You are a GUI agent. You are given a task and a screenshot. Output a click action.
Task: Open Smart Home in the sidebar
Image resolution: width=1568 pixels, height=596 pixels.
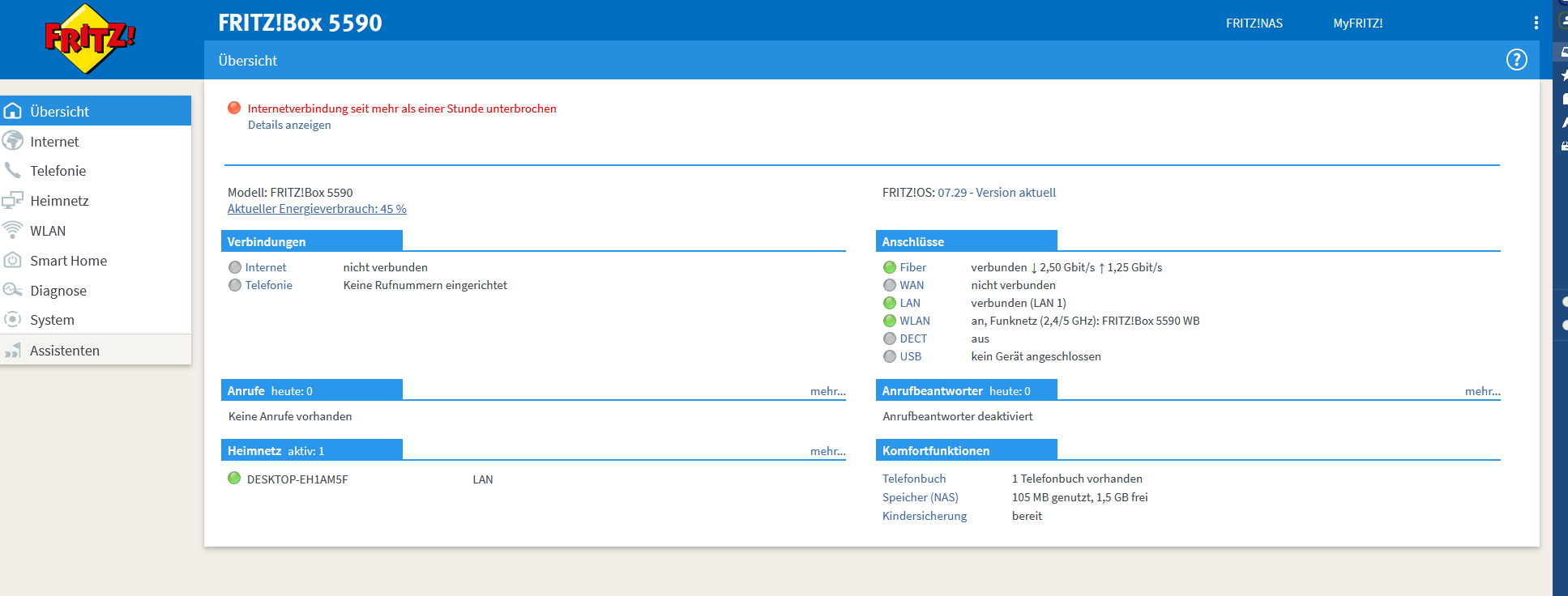click(x=96, y=261)
